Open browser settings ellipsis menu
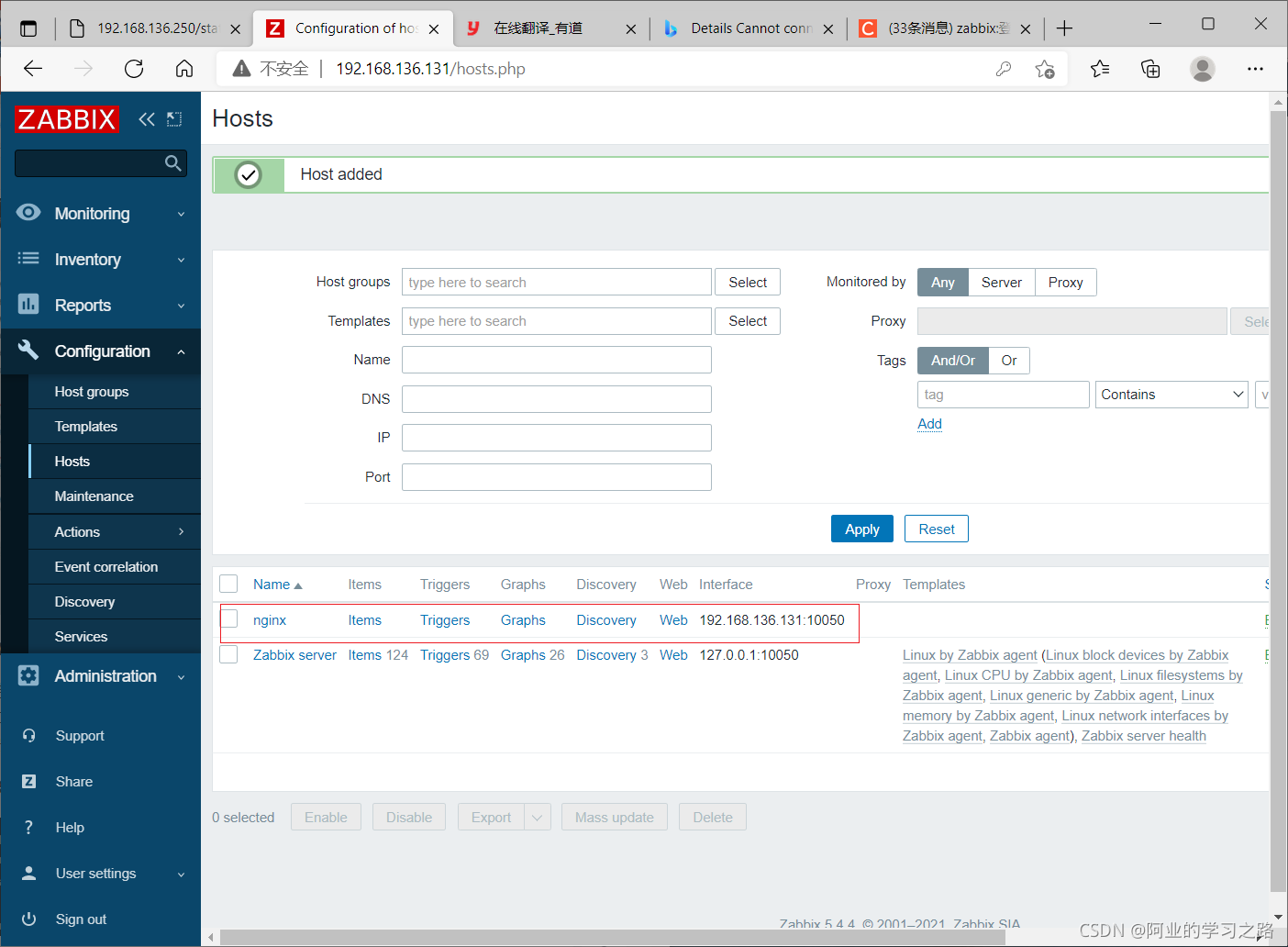Screen dimensions: 1288x947 [x=1255, y=69]
